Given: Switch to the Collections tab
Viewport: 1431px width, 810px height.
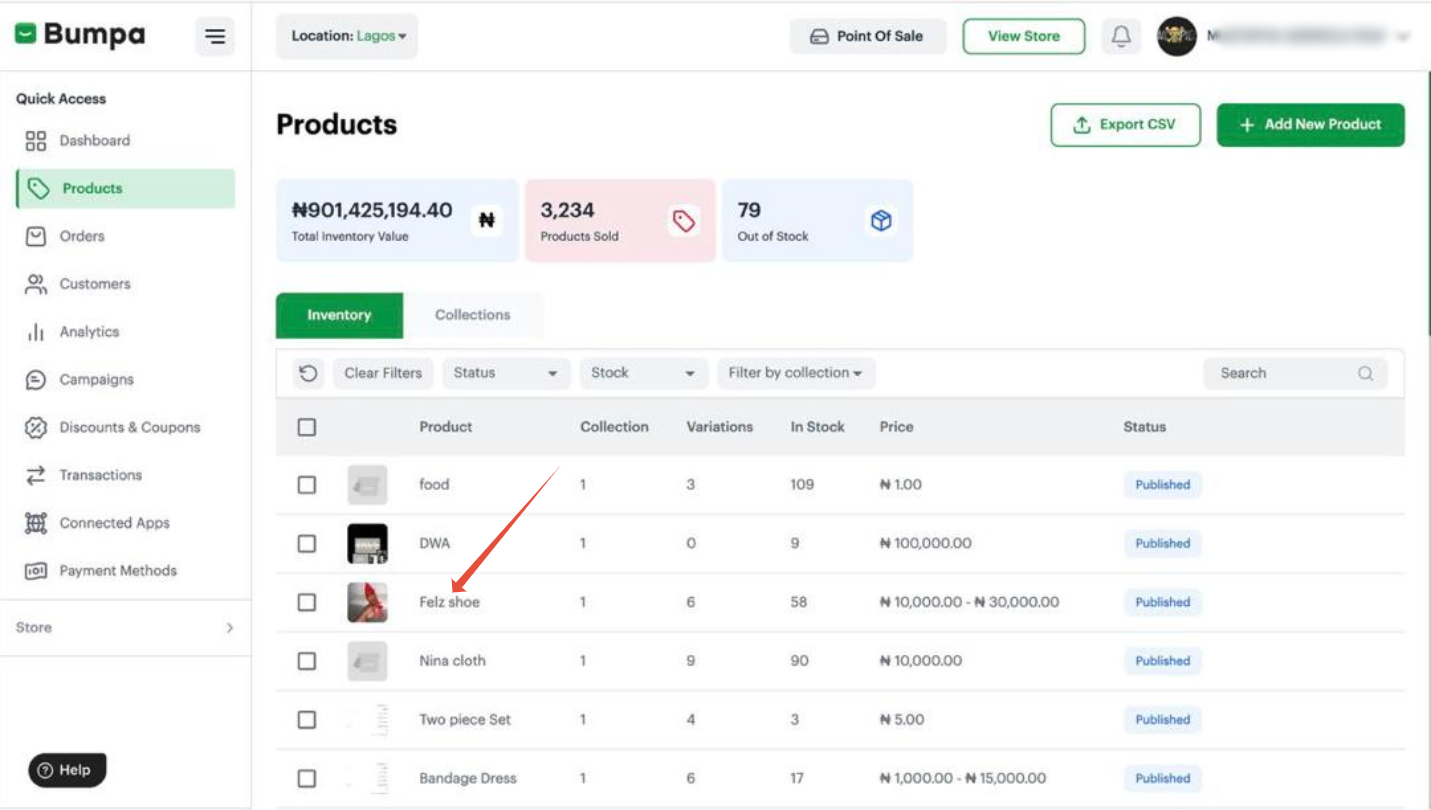Looking at the screenshot, I should pos(473,315).
